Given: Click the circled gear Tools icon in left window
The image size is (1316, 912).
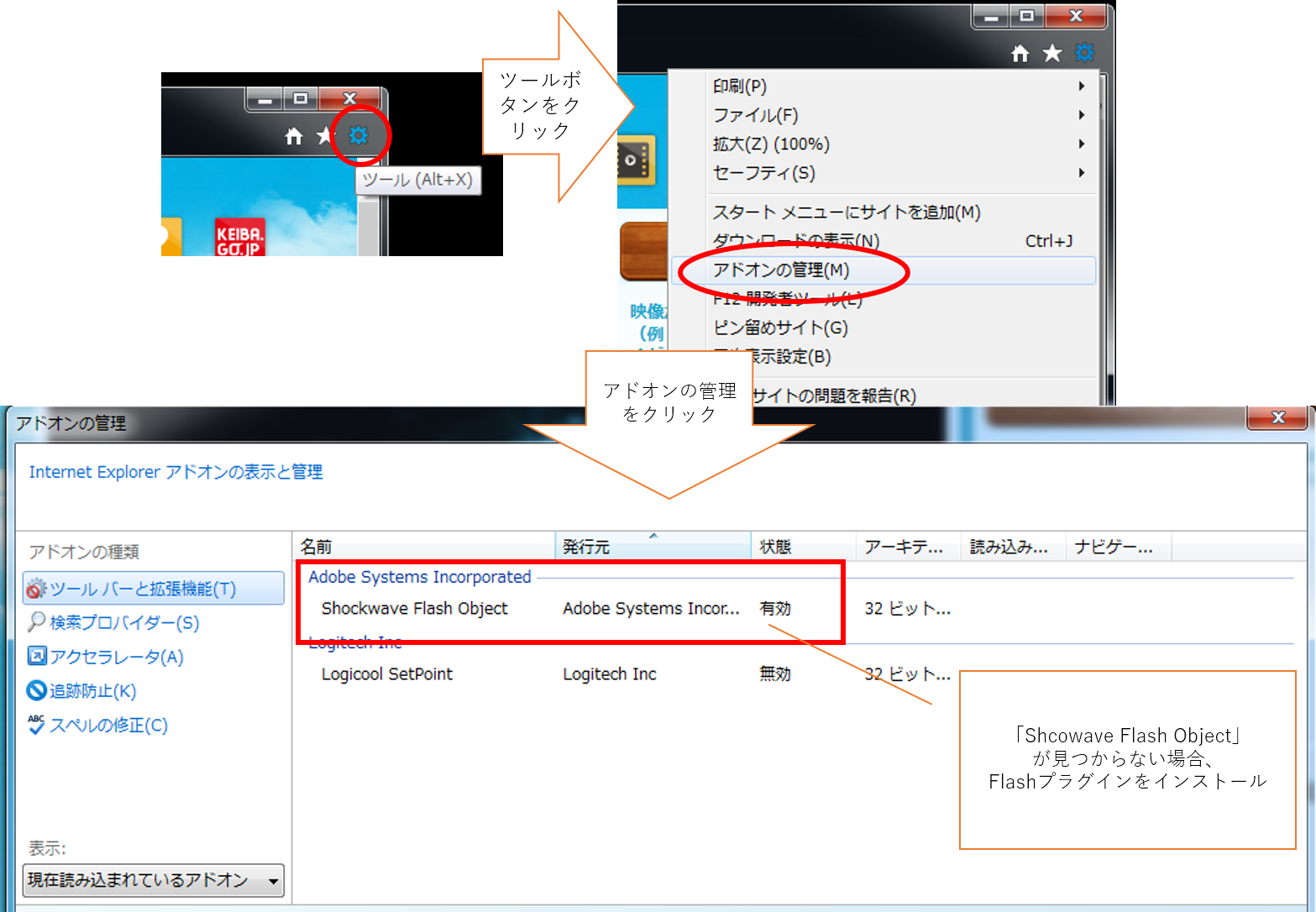Looking at the screenshot, I should pyautogui.click(x=359, y=135).
